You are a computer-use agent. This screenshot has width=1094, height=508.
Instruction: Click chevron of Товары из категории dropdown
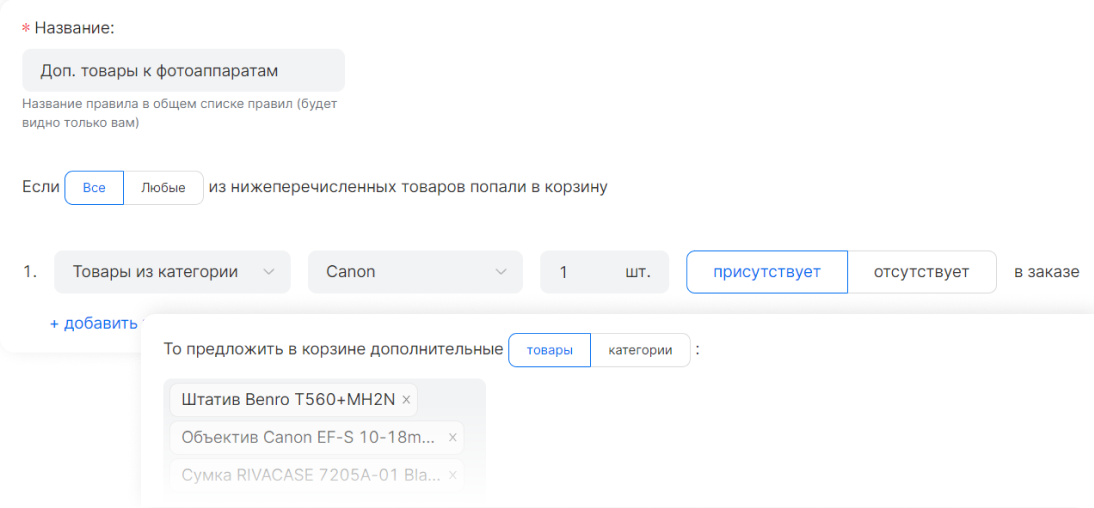tap(268, 272)
